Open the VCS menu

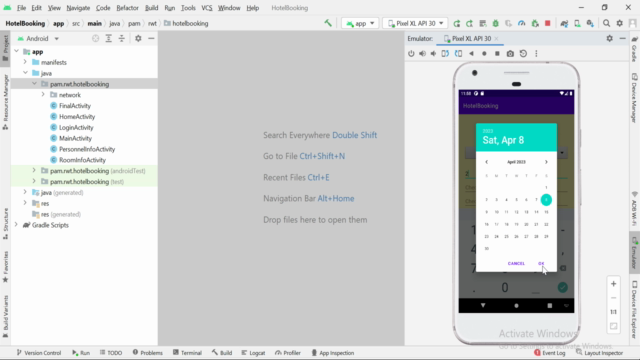[x=207, y=8]
